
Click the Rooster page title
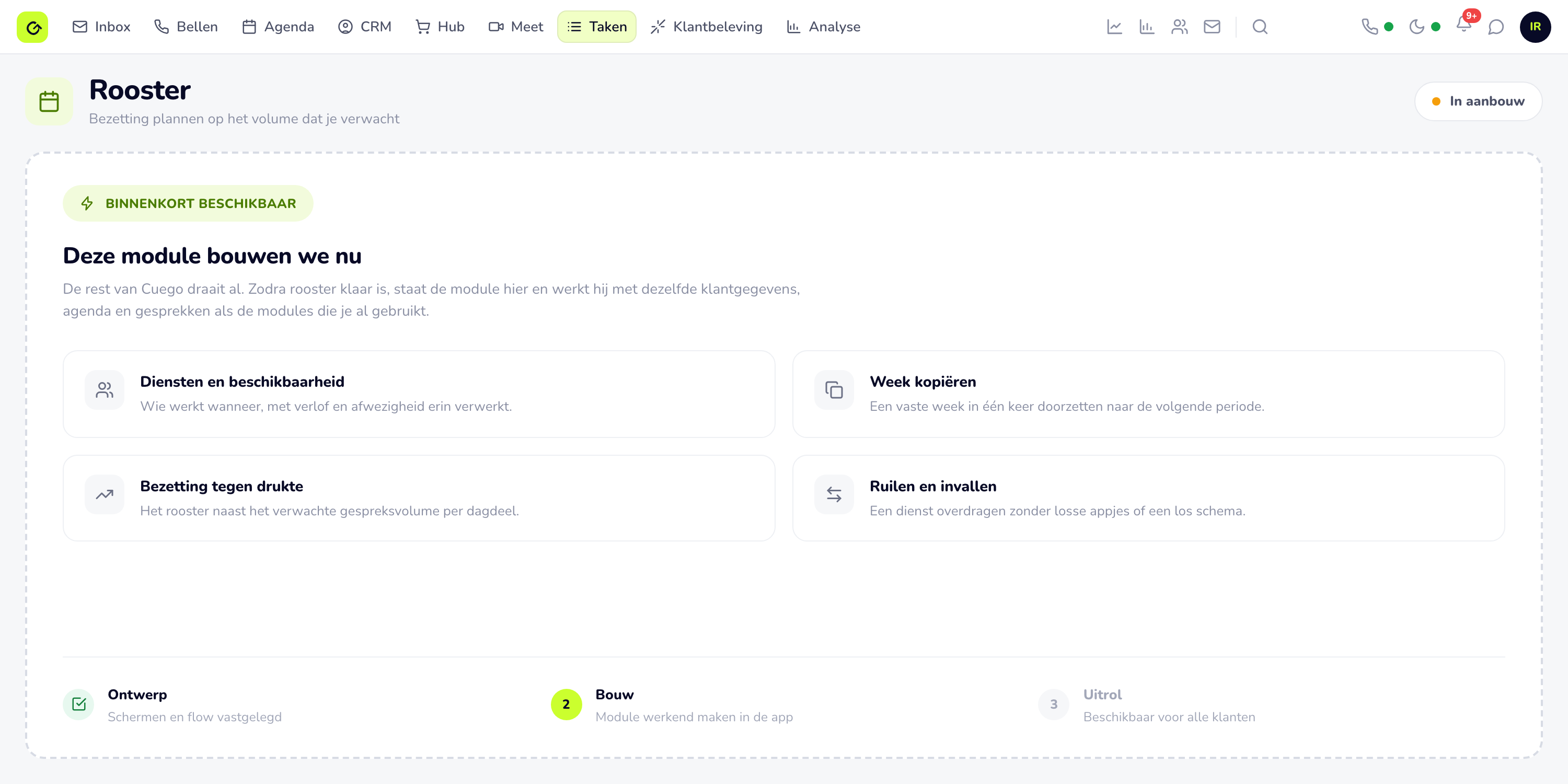click(140, 90)
